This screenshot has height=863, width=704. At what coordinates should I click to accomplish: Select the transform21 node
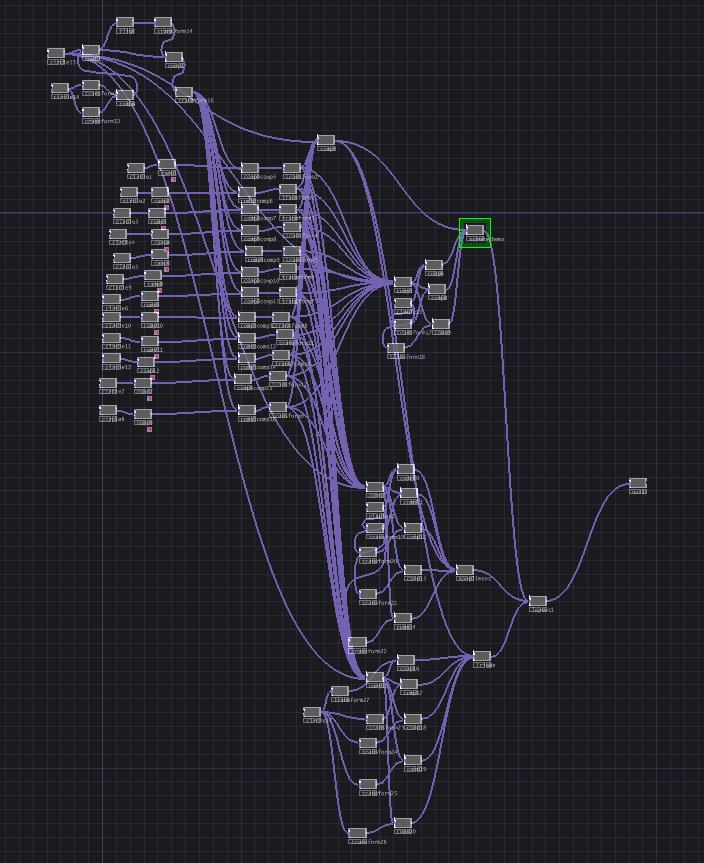tap(368, 594)
